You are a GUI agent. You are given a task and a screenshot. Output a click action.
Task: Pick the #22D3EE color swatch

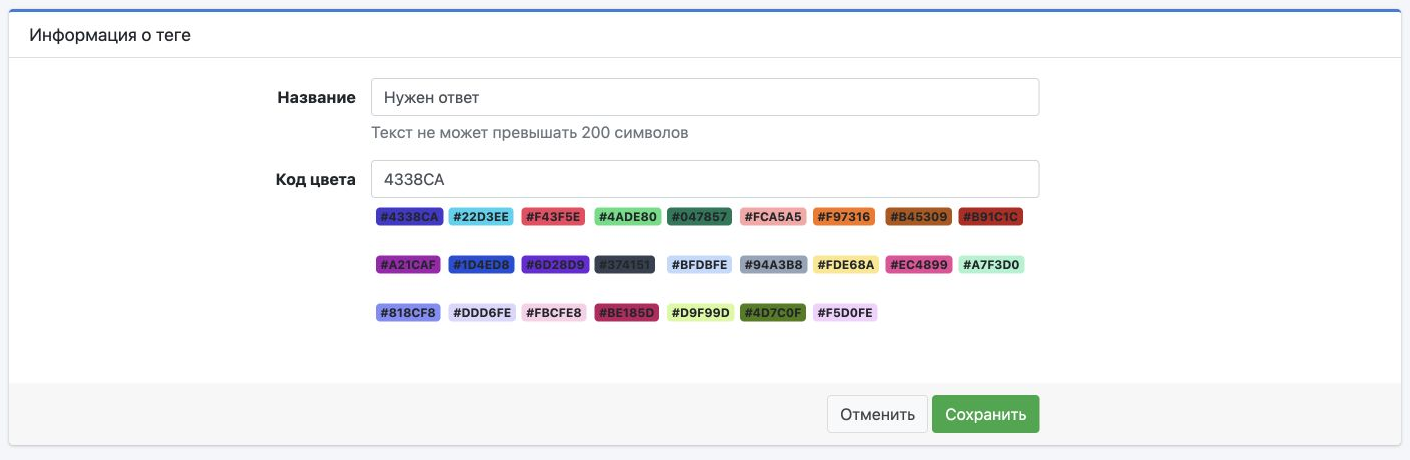[x=482, y=216]
